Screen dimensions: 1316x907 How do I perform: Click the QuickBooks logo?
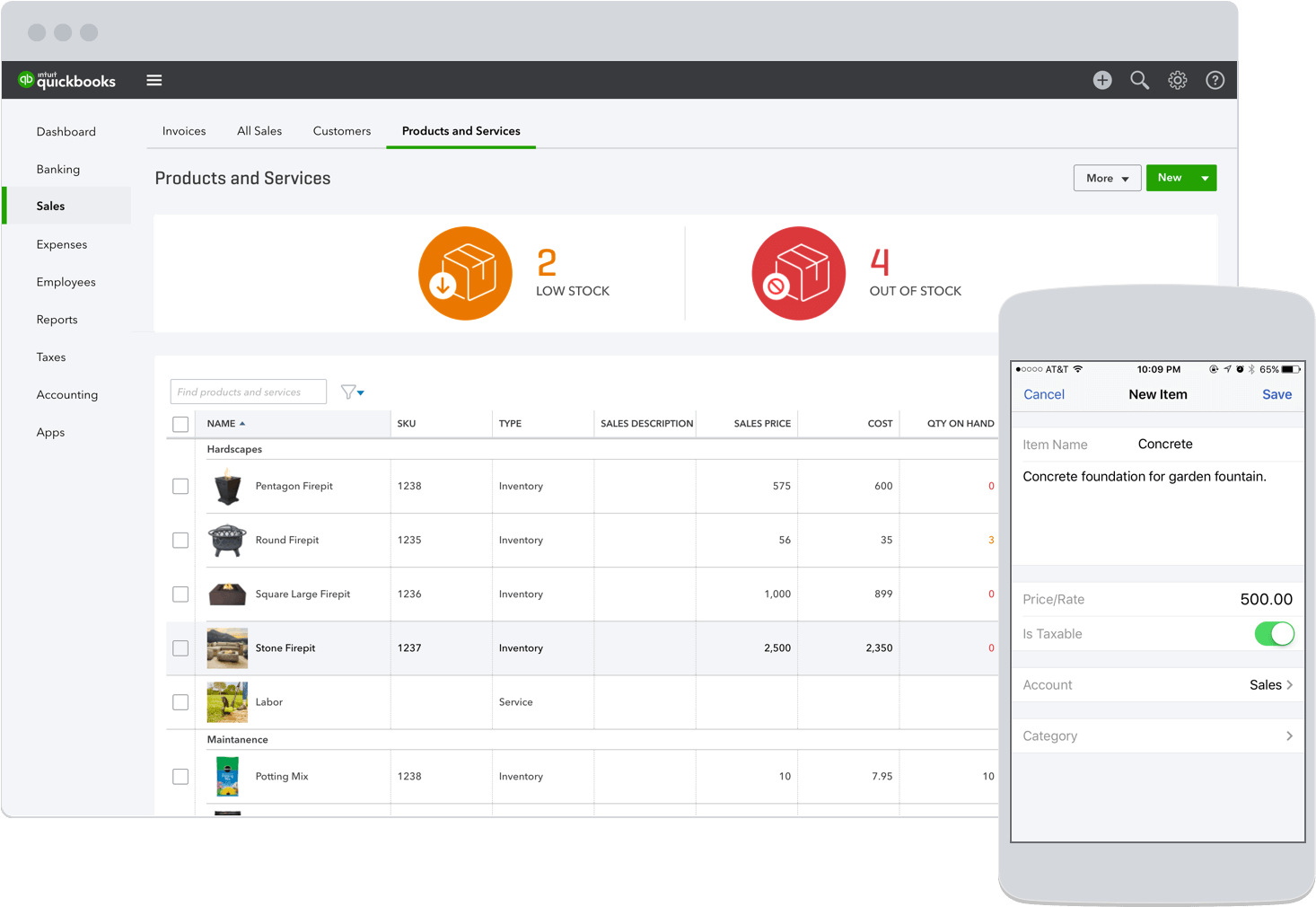pos(67,80)
